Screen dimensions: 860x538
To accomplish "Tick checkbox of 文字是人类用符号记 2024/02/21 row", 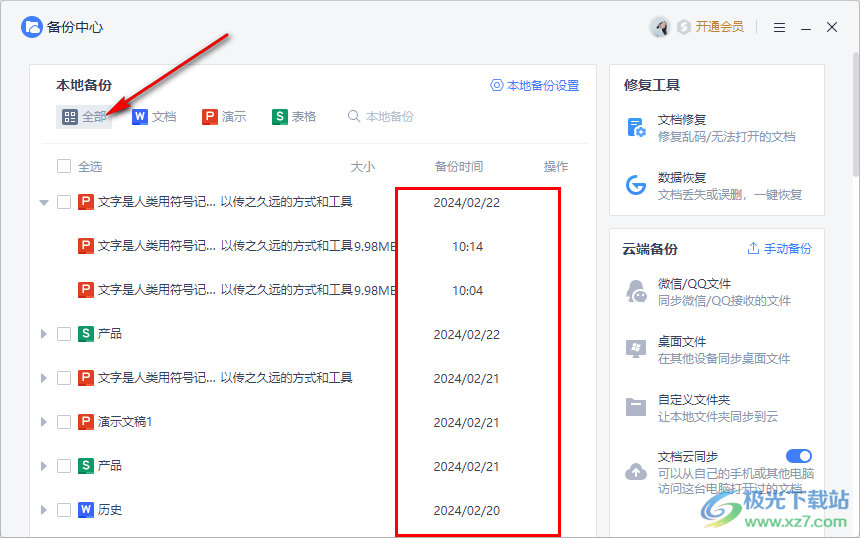I will [x=64, y=378].
